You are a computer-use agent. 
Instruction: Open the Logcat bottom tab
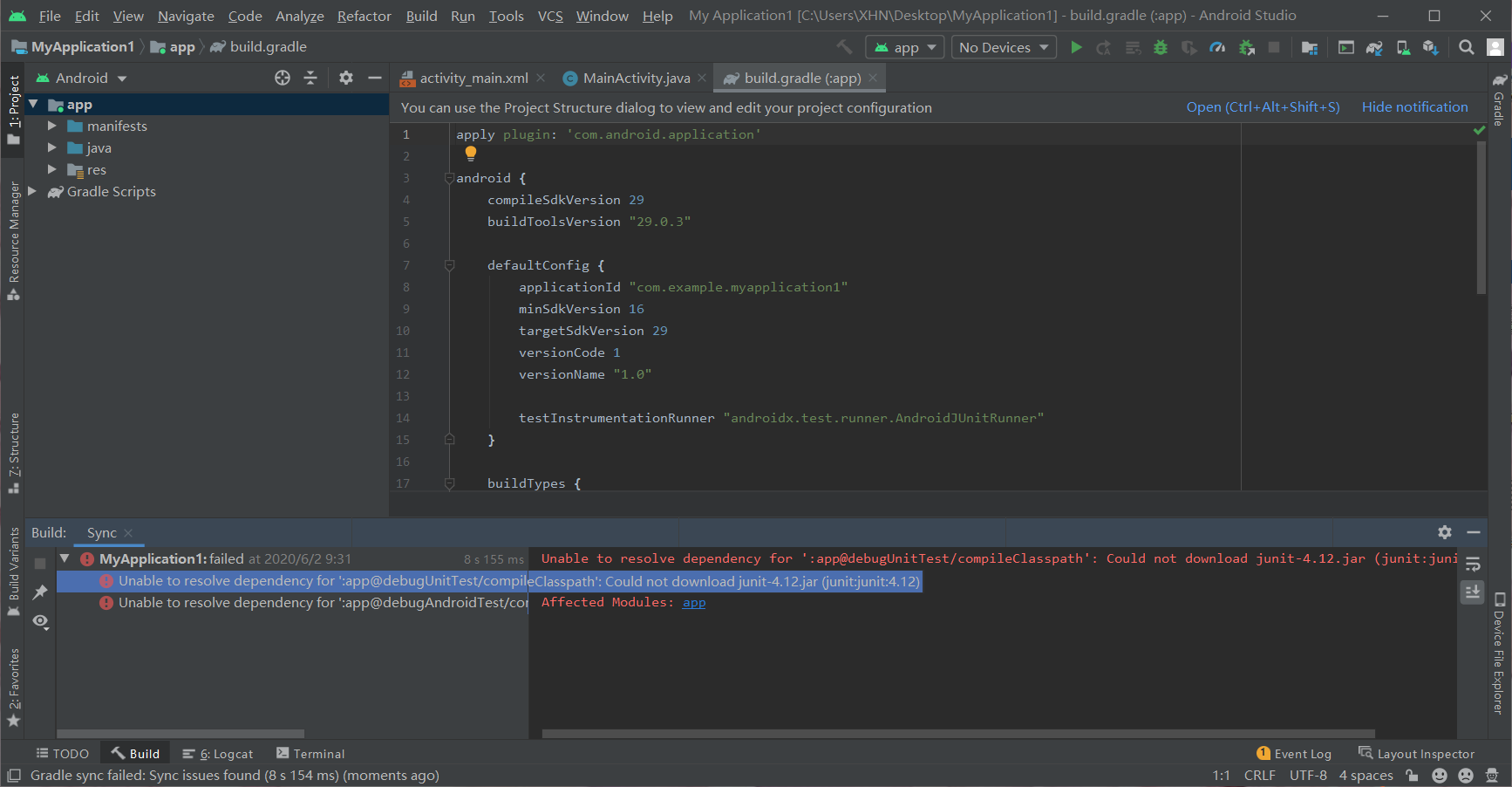click(218, 754)
